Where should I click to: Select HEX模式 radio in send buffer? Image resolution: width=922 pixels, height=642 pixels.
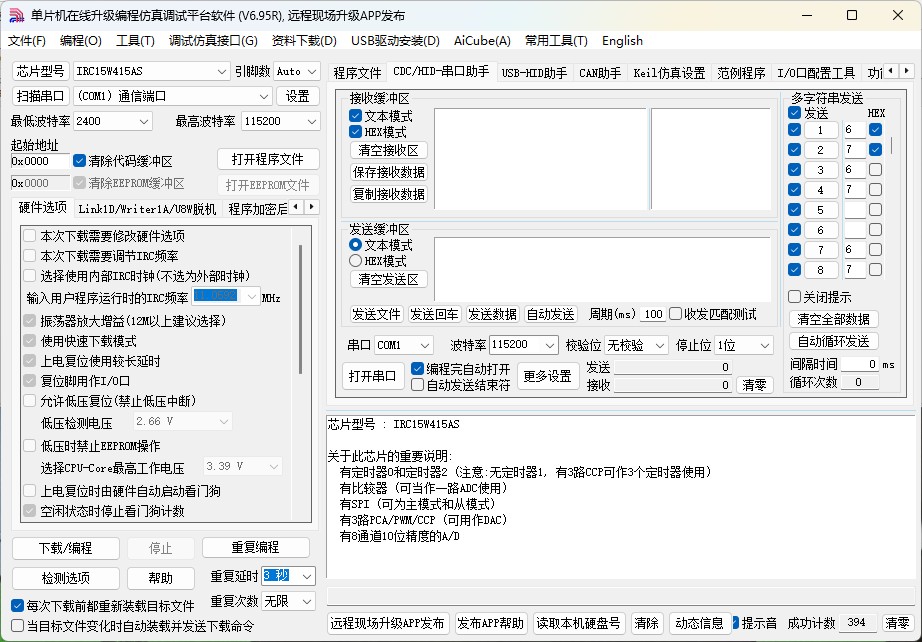point(356,260)
